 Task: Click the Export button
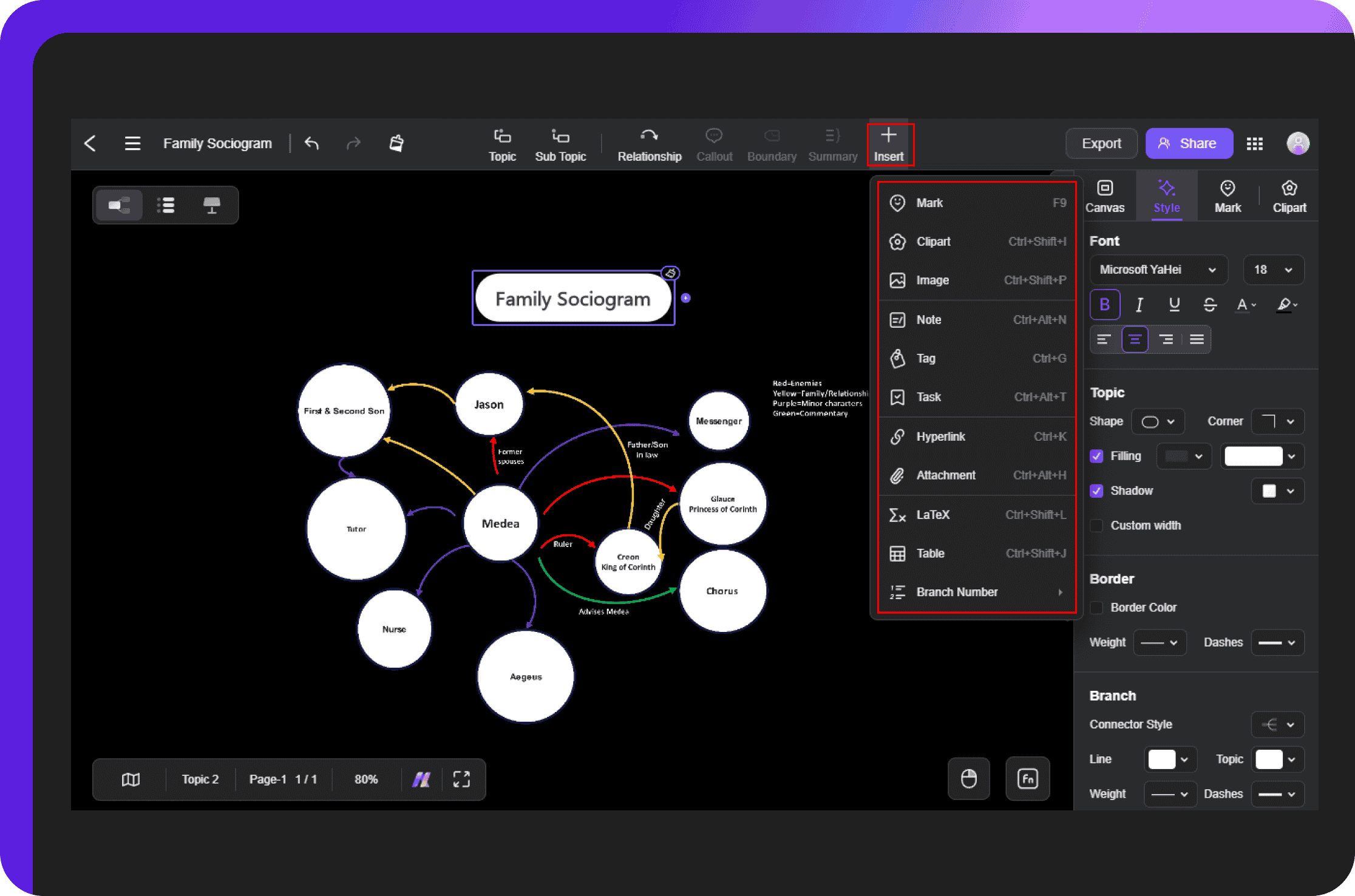click(x=1100, y=143)
